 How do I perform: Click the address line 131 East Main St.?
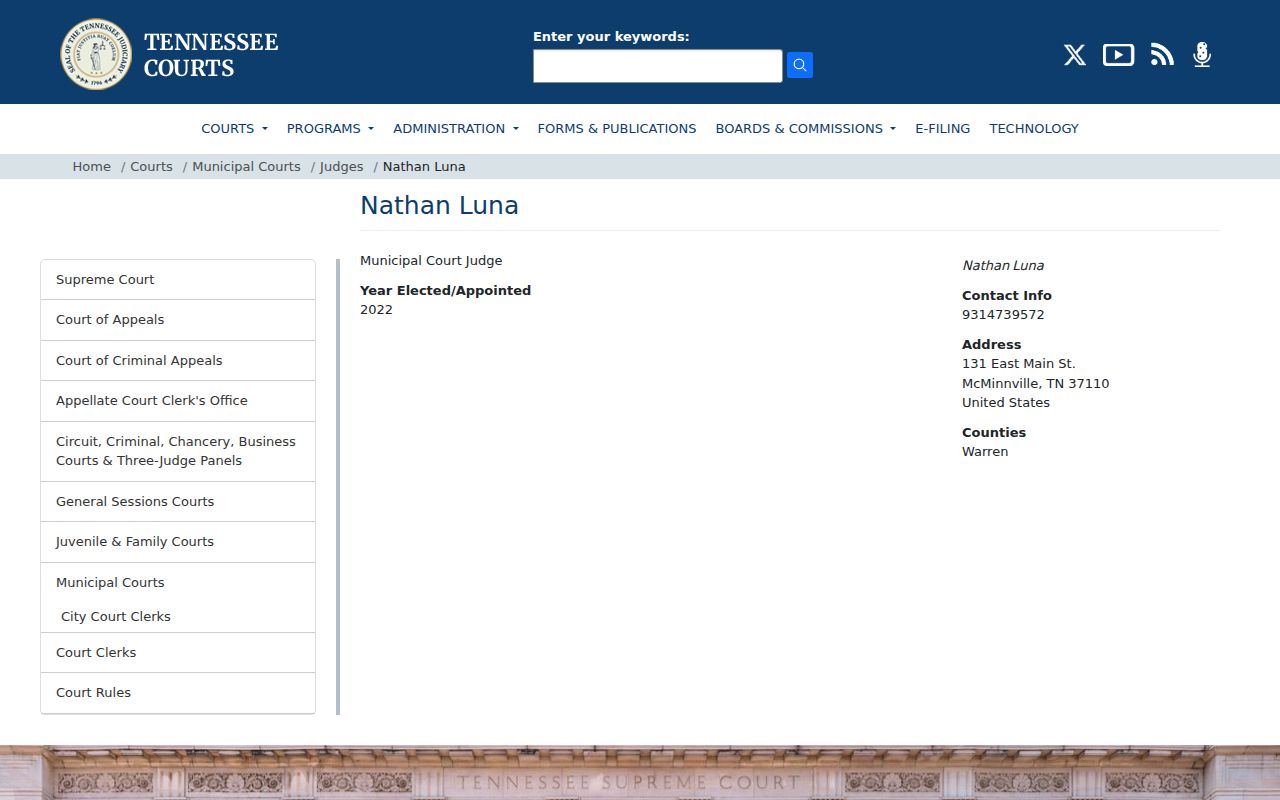pyautogui.click(x=1019, y=364)
